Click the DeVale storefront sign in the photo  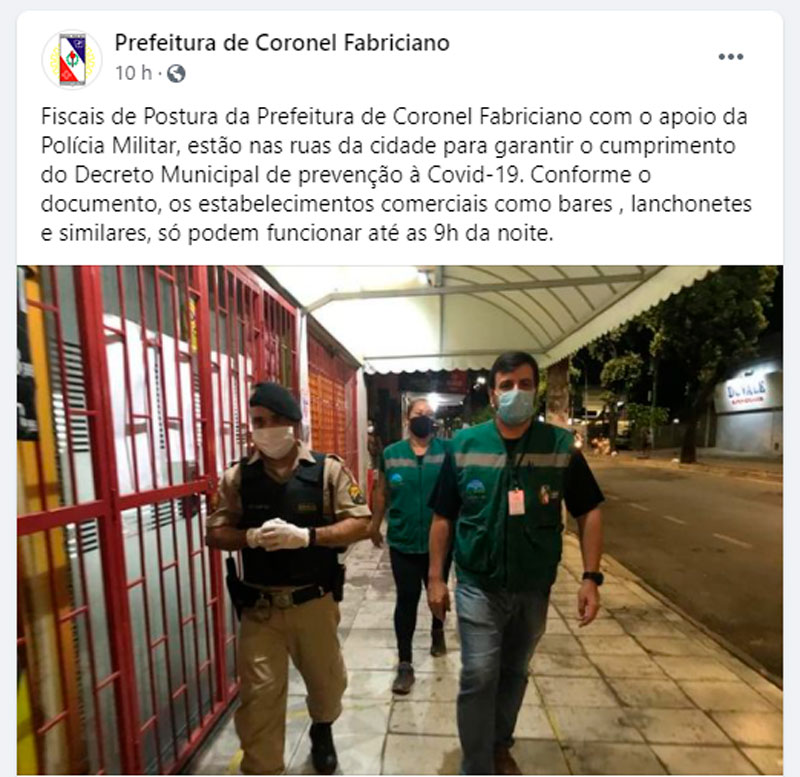[747, 392]
